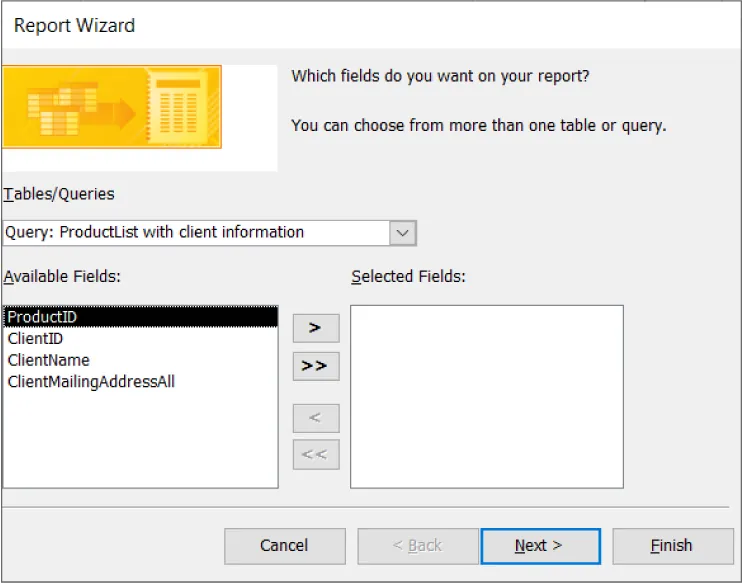Add all fields with the double right arrow
Image resolution: width=742 pixels, height=583 pixels.
[315, 366]
